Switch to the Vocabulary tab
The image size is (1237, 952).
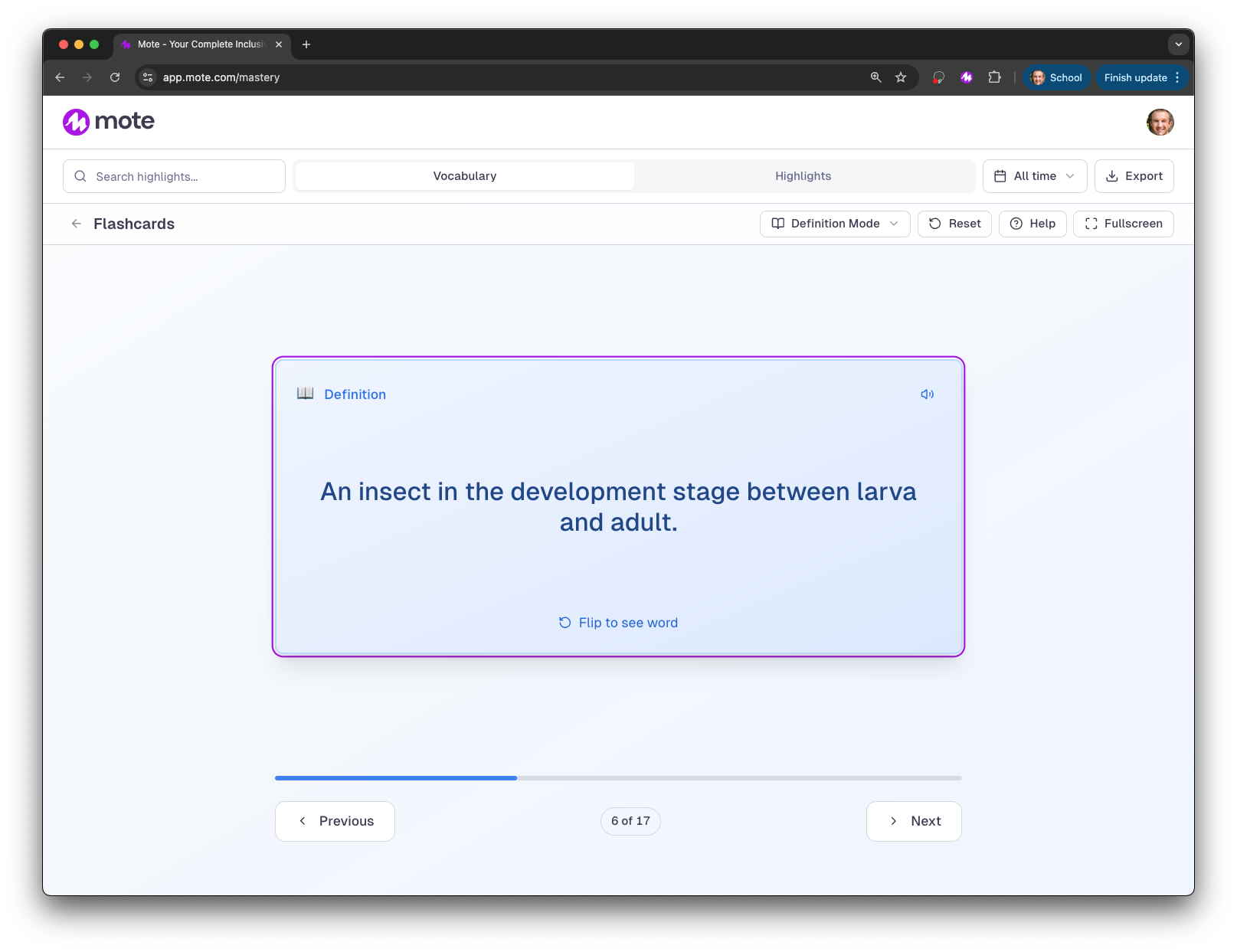[x=465, y=176]
